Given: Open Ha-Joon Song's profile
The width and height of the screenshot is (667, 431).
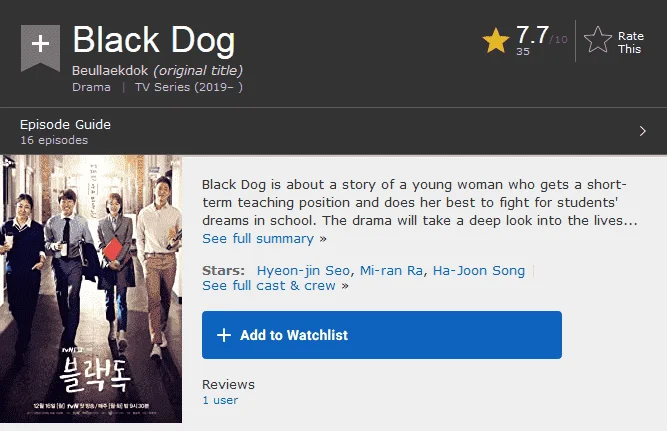Looking at the screenshot, I should (479, 271).
